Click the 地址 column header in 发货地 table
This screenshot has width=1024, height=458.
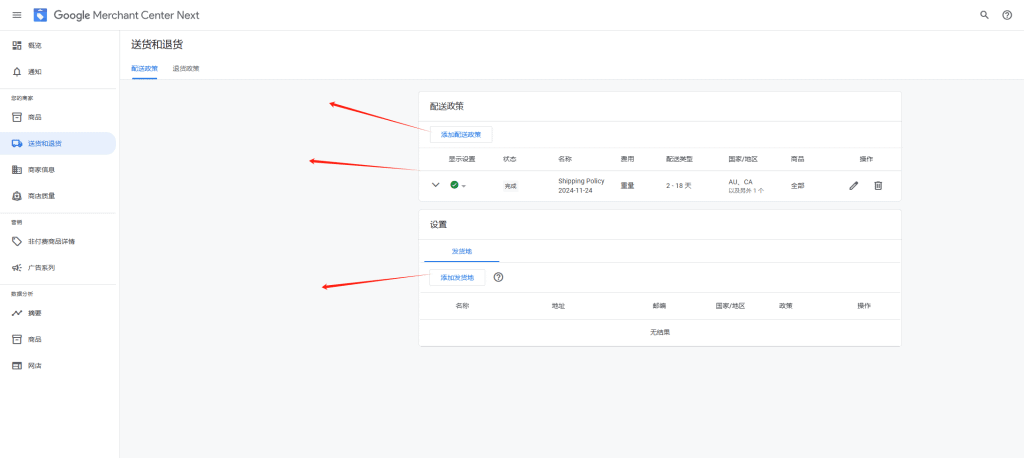(558, 306)
